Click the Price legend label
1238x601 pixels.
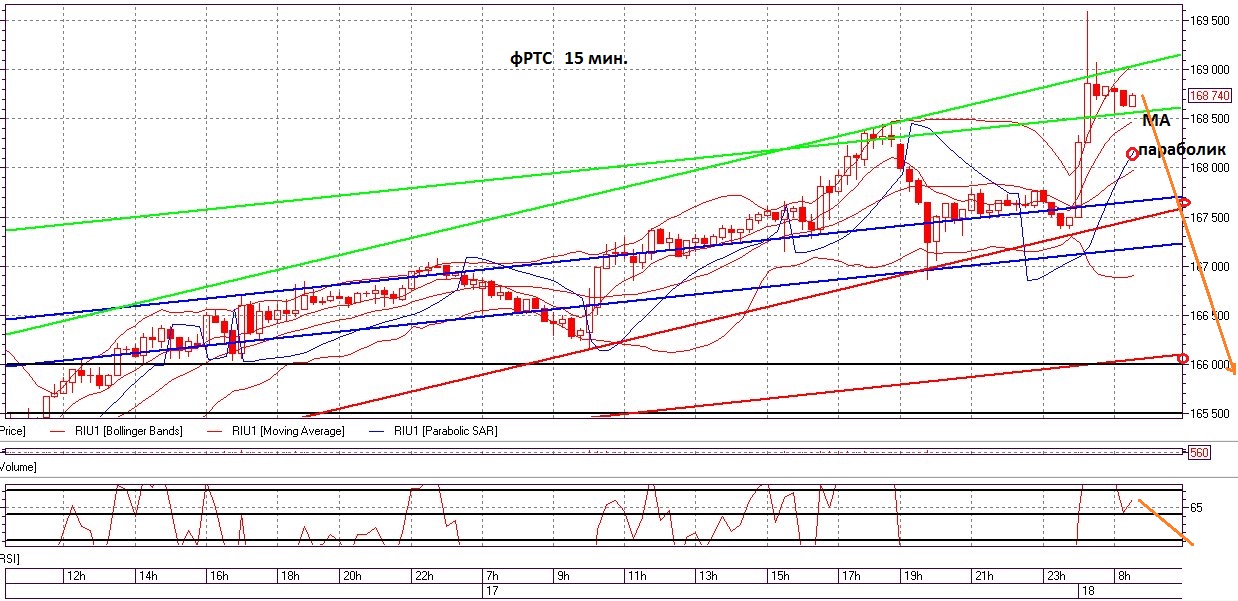[x=12, y=431]
